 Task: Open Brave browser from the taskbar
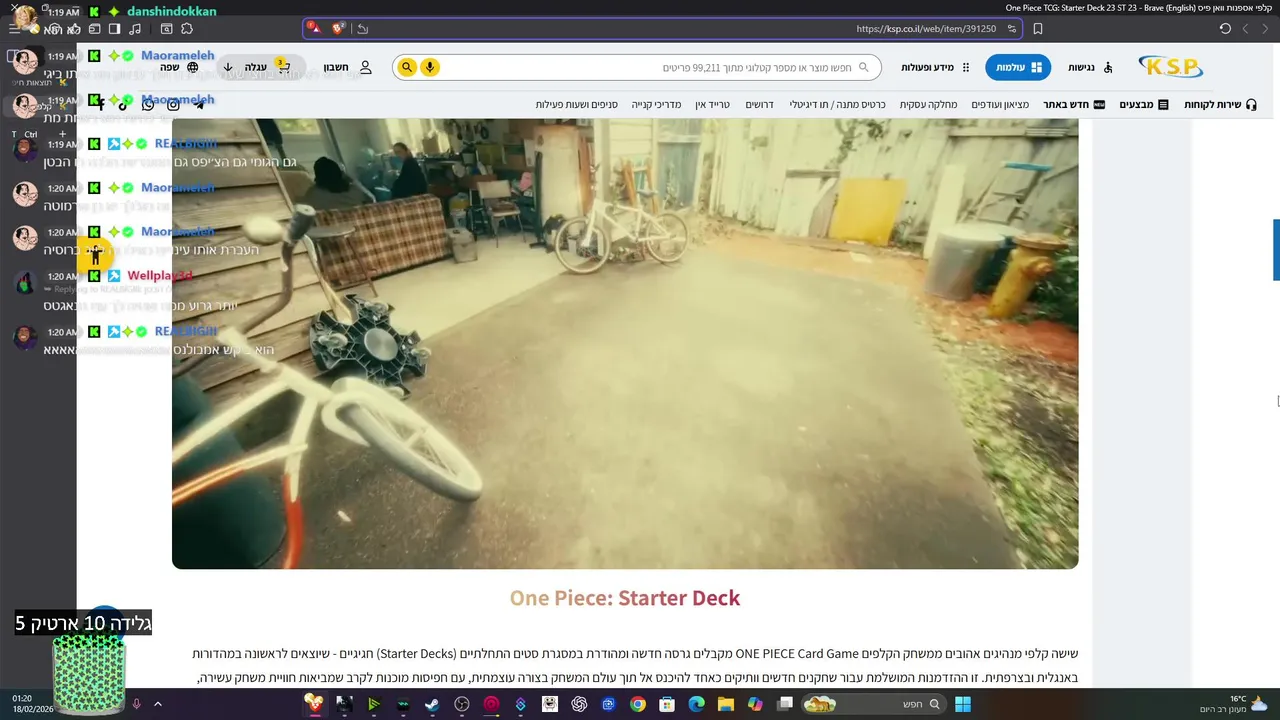314,704
